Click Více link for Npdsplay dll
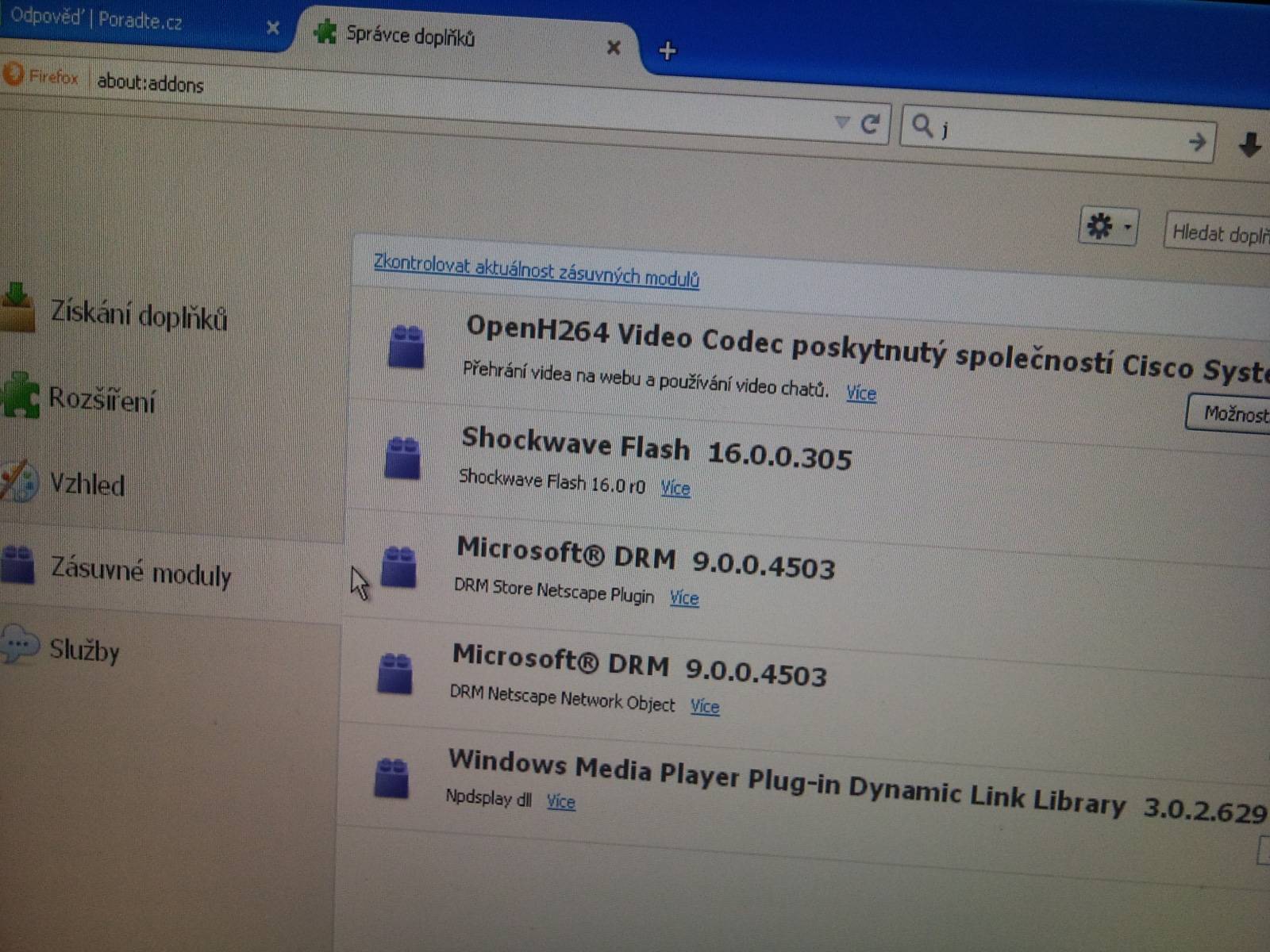This screenshot has width=1270, height=952. click(560, 801)
